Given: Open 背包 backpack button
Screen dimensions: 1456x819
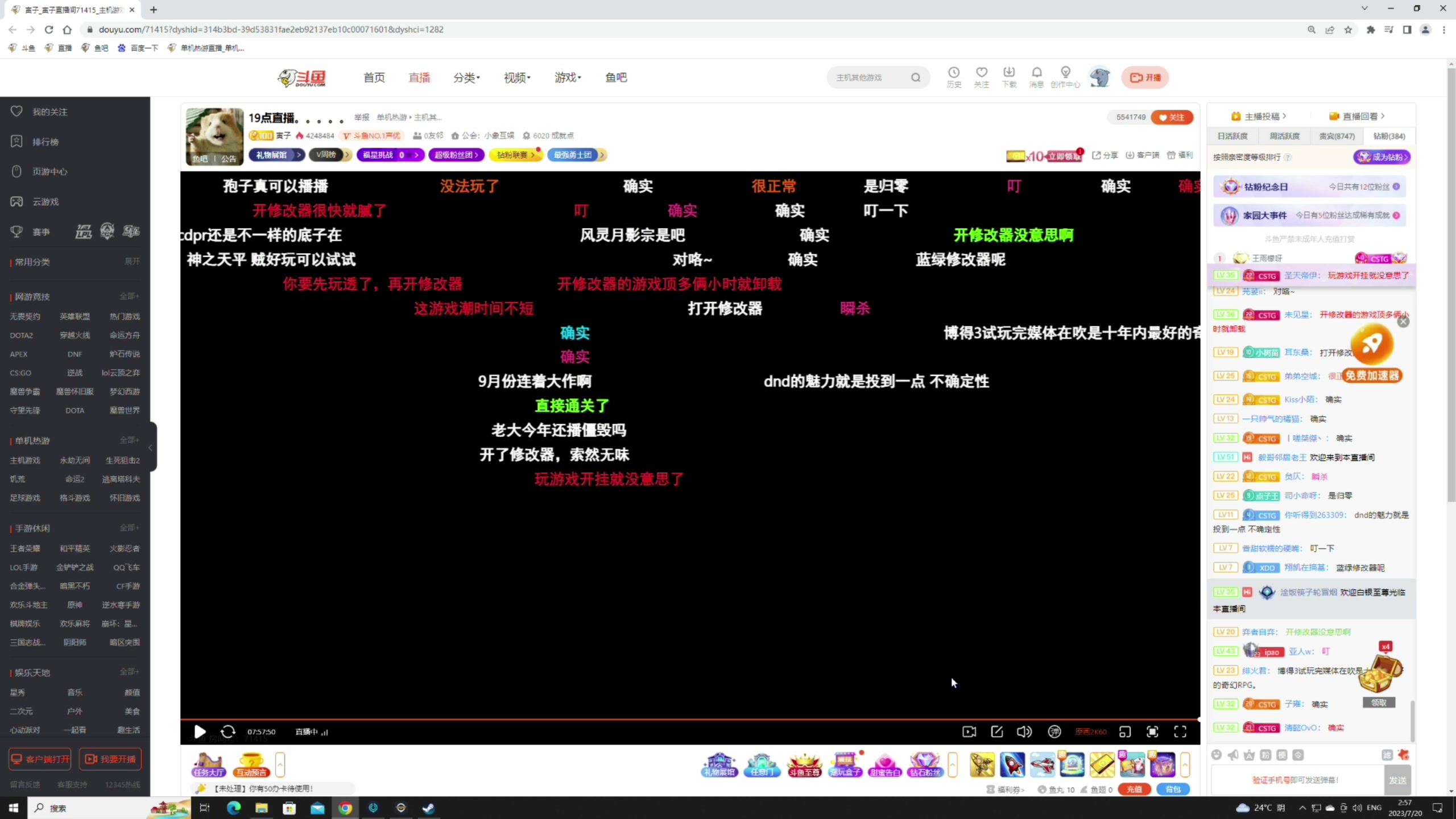Looking at the screenshot, I should 1173,789.
